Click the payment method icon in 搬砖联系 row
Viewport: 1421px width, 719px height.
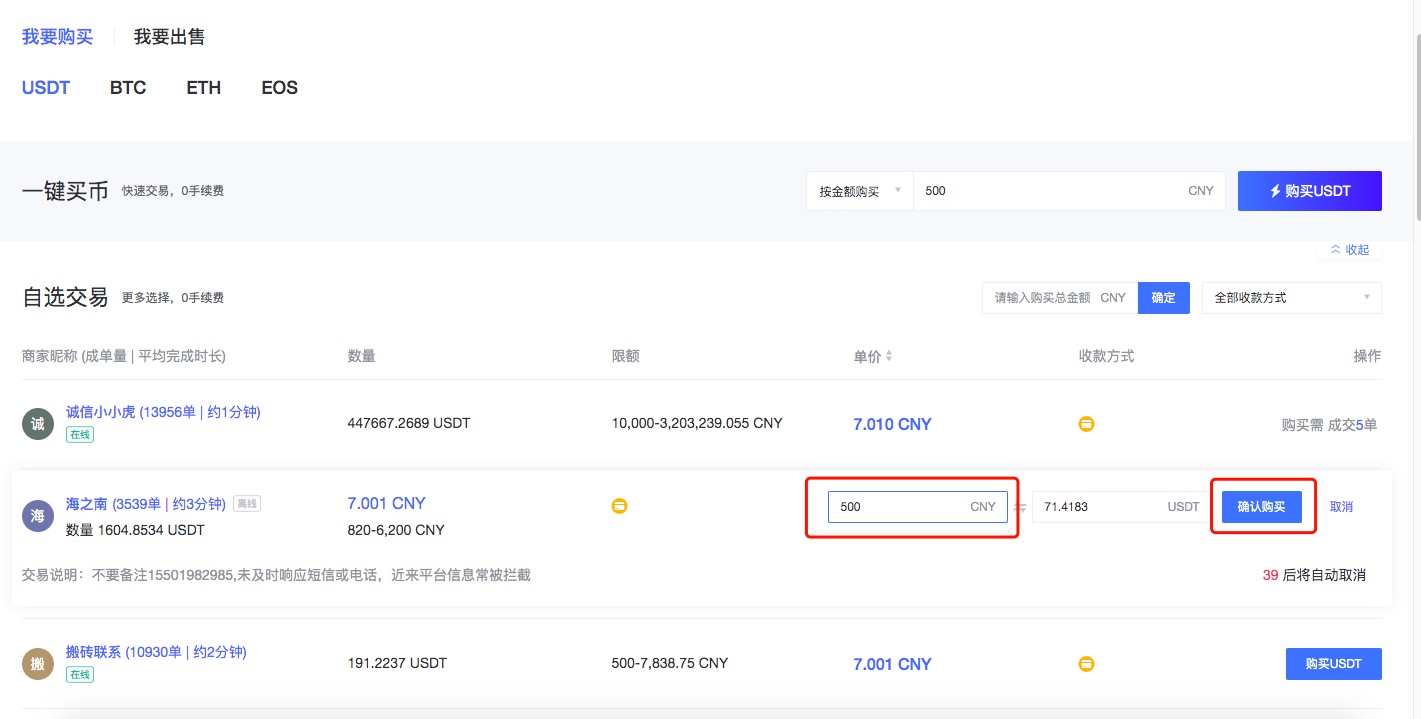(x=1086, y=663)
